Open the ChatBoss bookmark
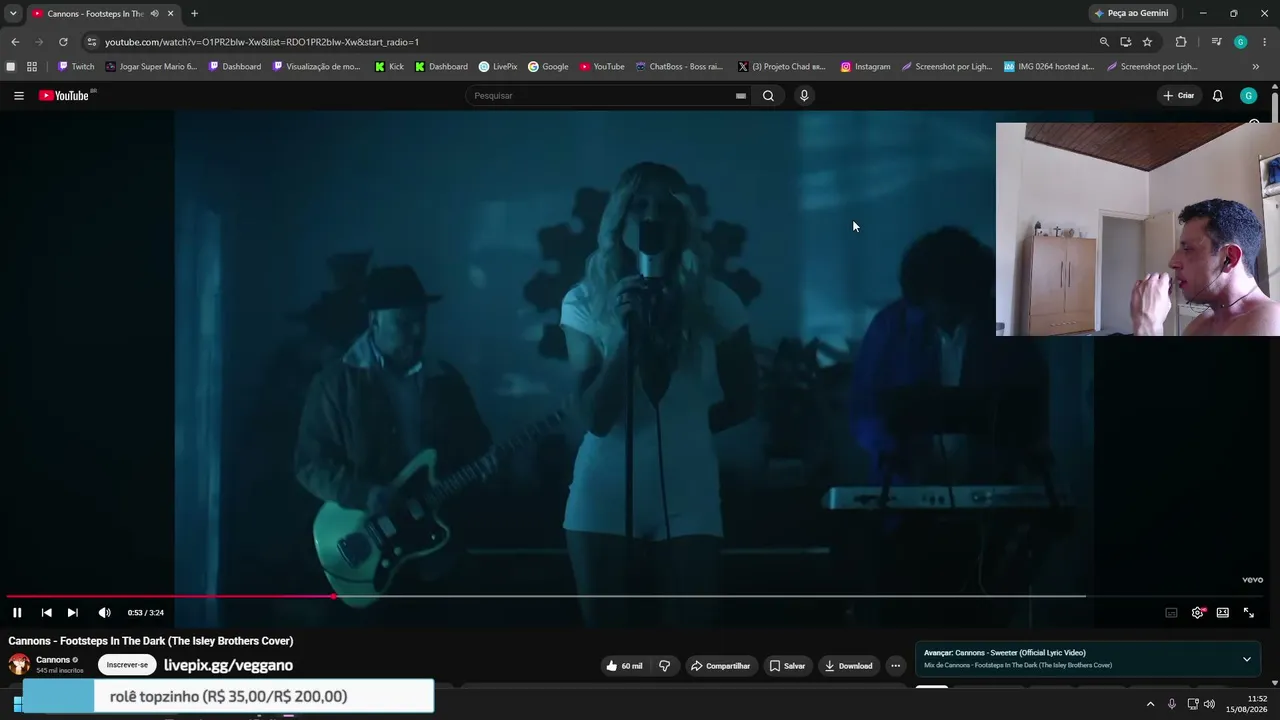This screenshot has width=1280, height=720. coord(678,67)
